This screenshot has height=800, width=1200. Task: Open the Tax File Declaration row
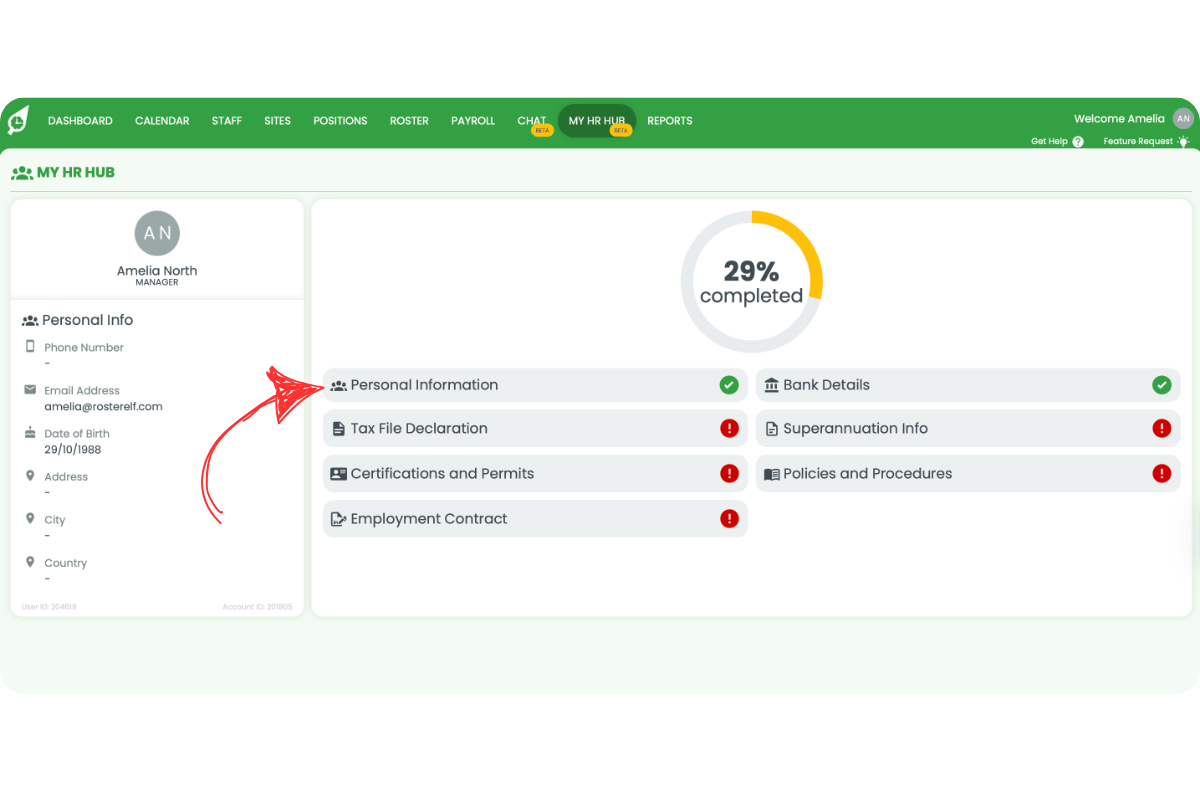click(419, 429)
